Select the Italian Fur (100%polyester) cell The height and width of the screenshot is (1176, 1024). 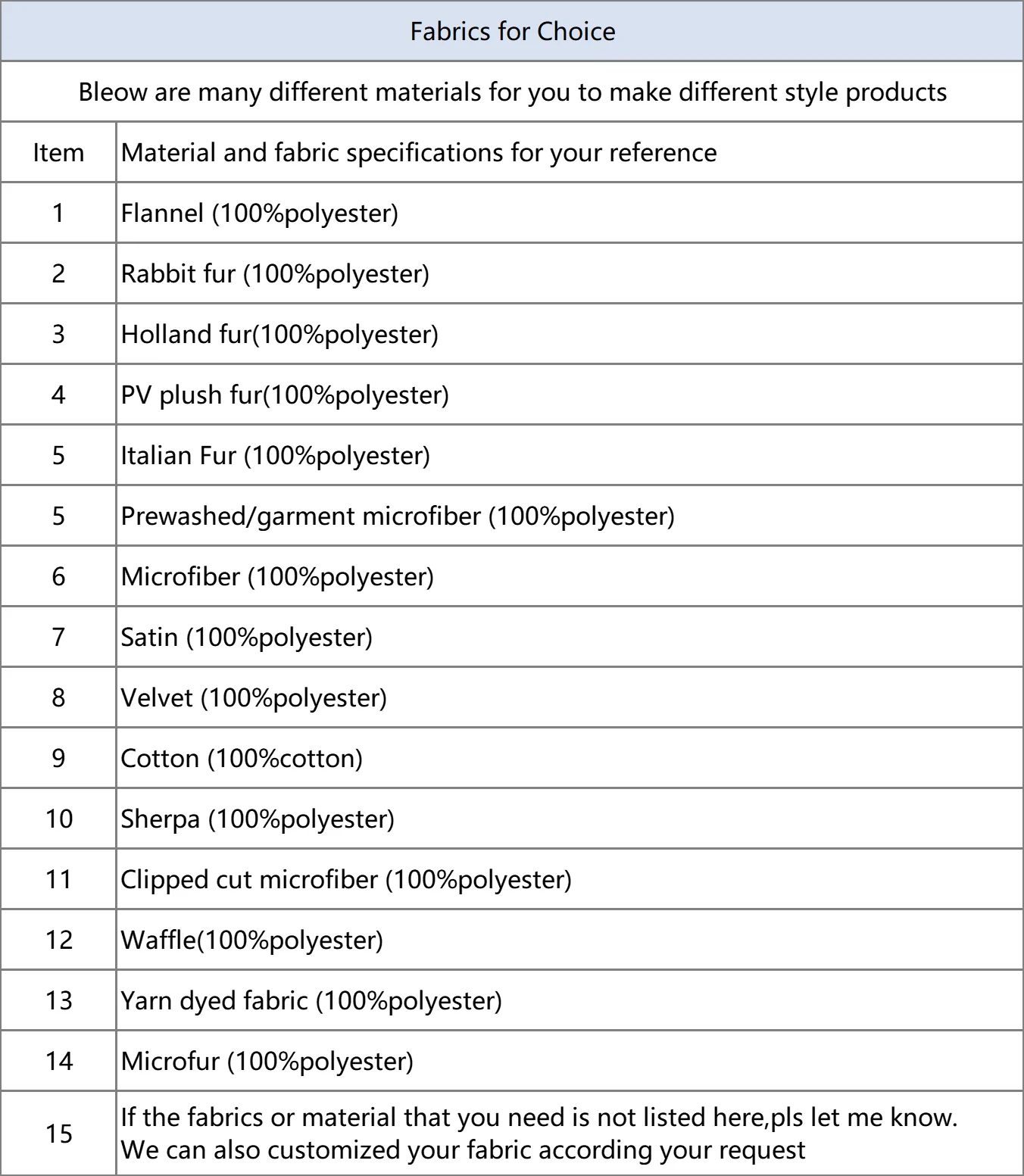276,455
